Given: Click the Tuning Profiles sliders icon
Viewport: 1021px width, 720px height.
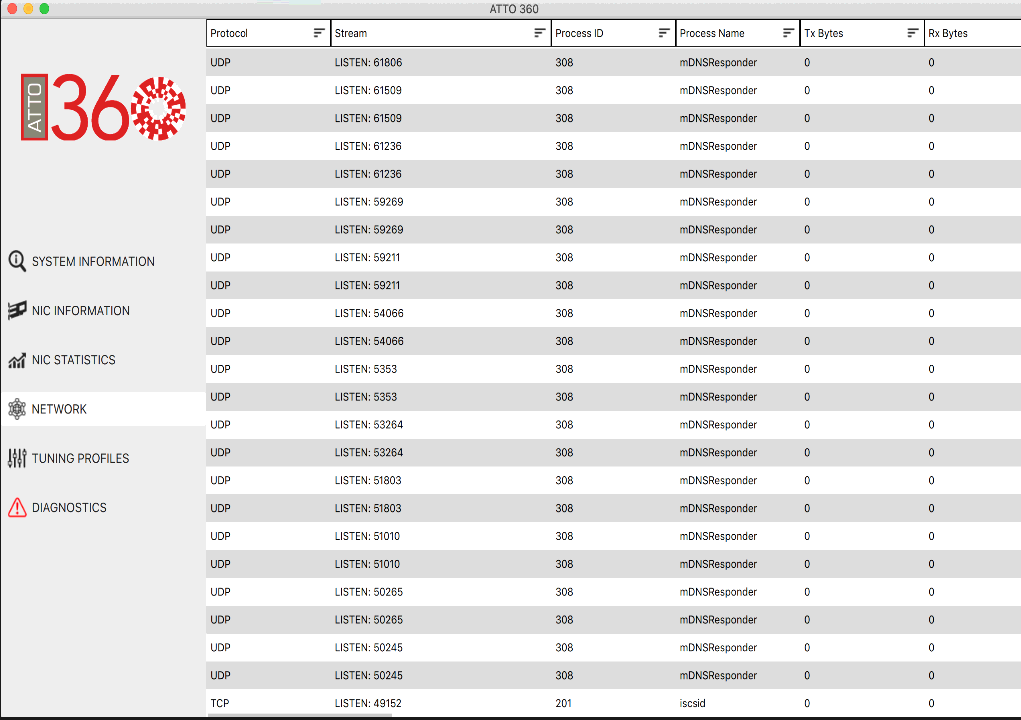Looking at the screenshot, I should (17, 458).
